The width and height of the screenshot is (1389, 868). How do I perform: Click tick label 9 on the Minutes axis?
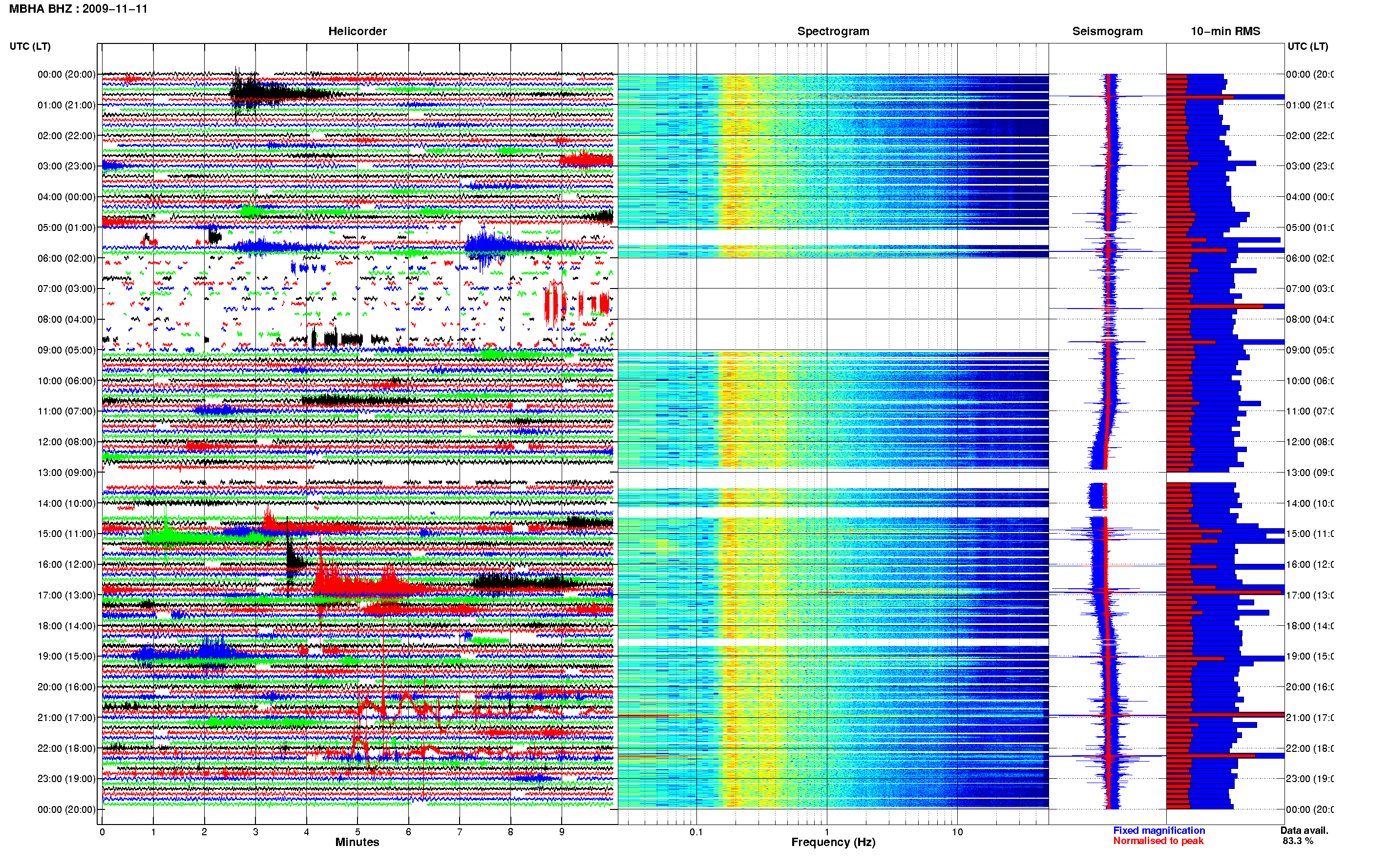562,832
